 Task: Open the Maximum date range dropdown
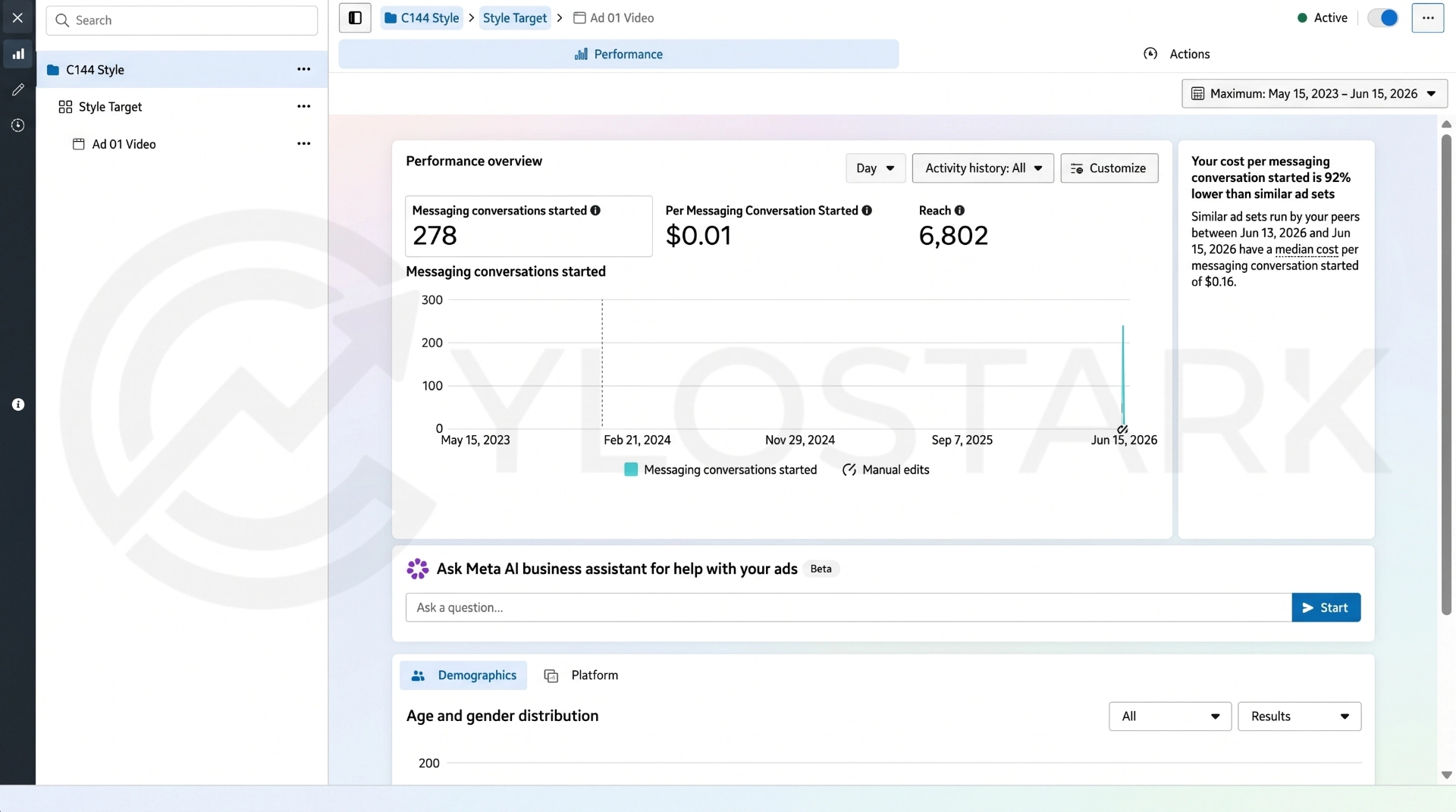(1314, 94)
